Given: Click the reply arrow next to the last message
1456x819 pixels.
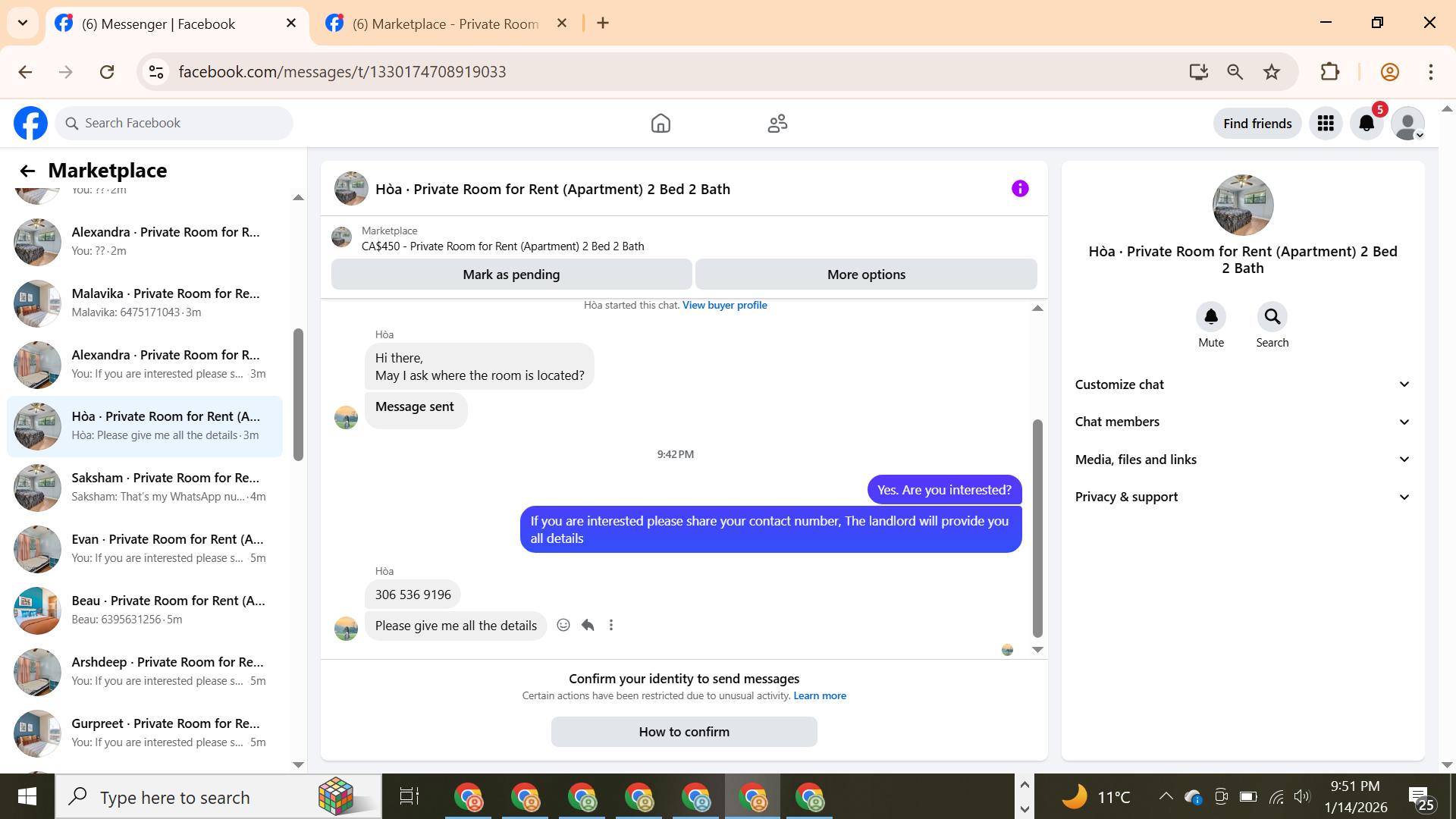Looking at the screenshot, I should click(x=588, y=626).
